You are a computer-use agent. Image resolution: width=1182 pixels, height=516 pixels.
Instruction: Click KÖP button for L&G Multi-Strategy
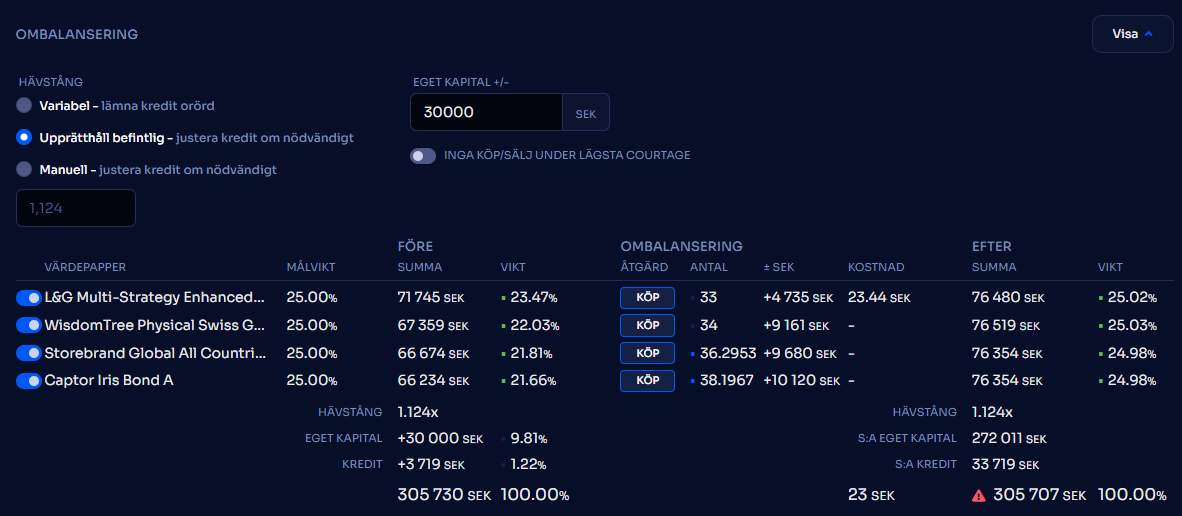tap(647, 297)
